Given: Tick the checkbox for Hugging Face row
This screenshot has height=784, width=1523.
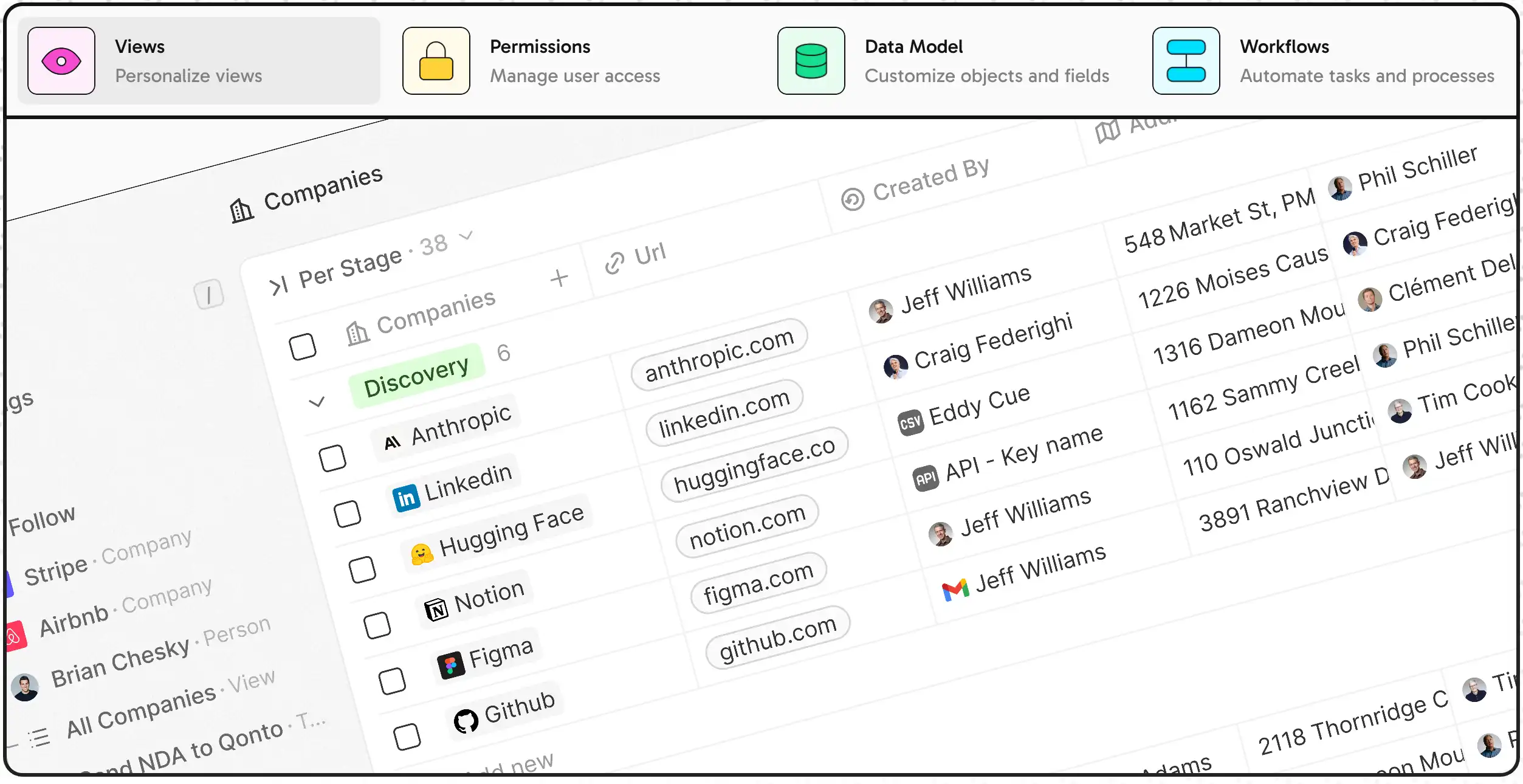Looking at the screenshot, I should (362, 569).
